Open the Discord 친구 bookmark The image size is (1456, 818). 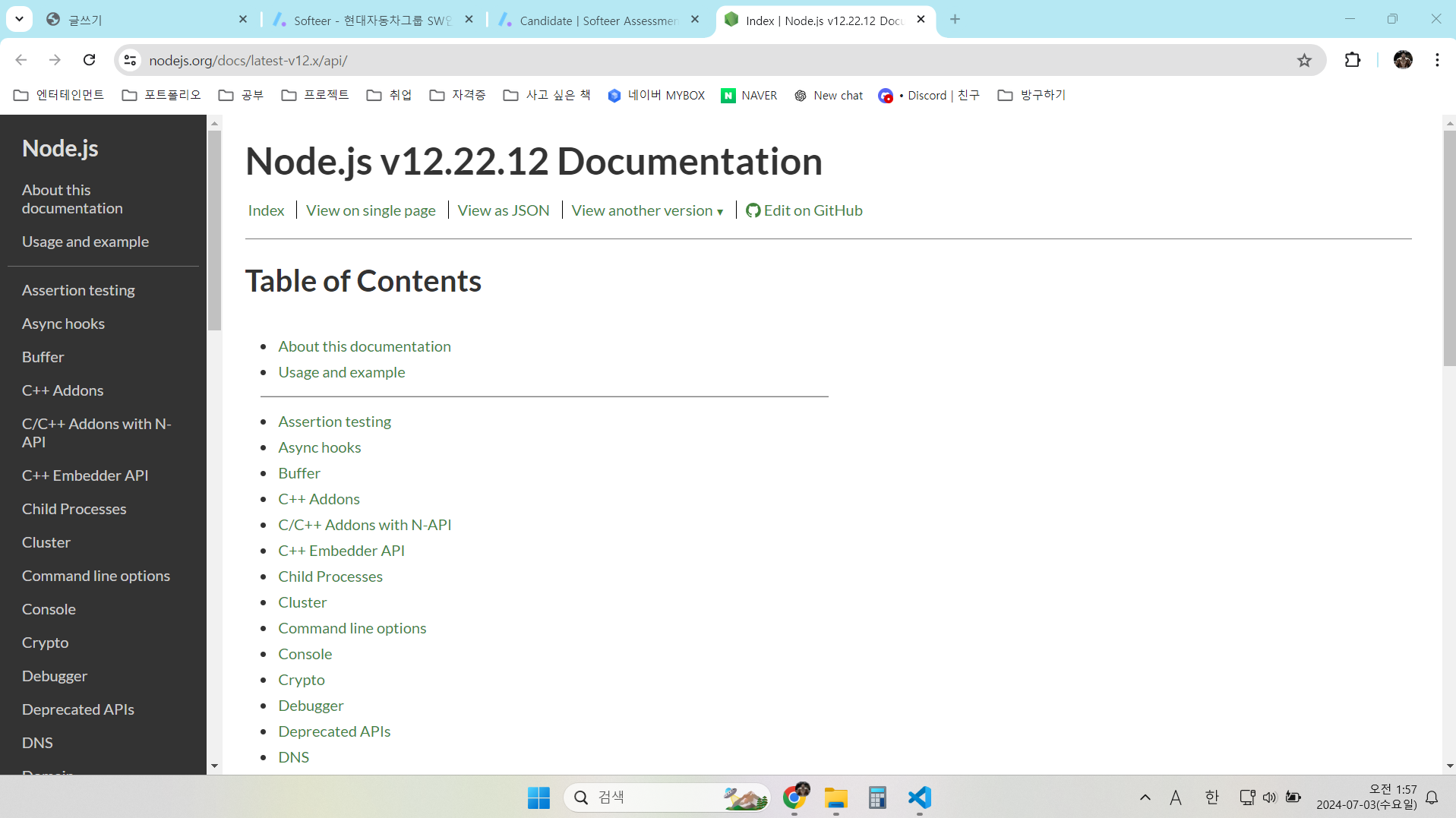click(x=929, y=95)
